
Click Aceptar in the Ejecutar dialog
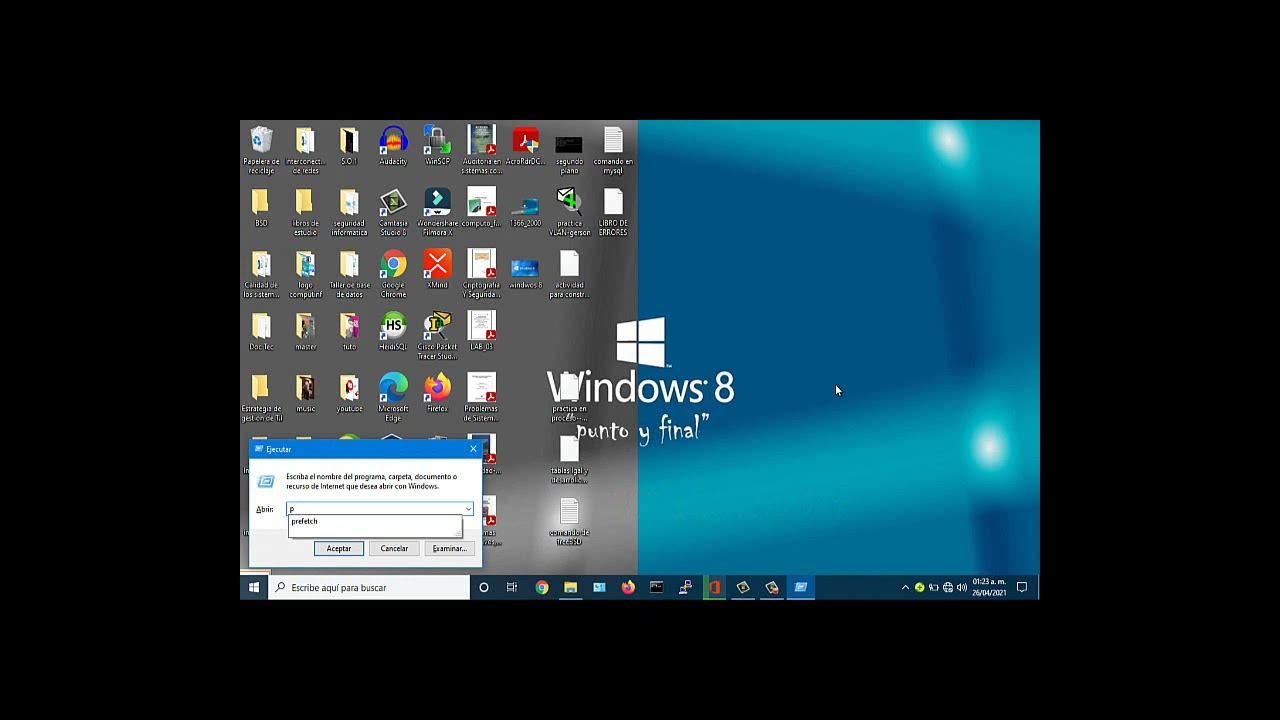(x=339, y=548)
